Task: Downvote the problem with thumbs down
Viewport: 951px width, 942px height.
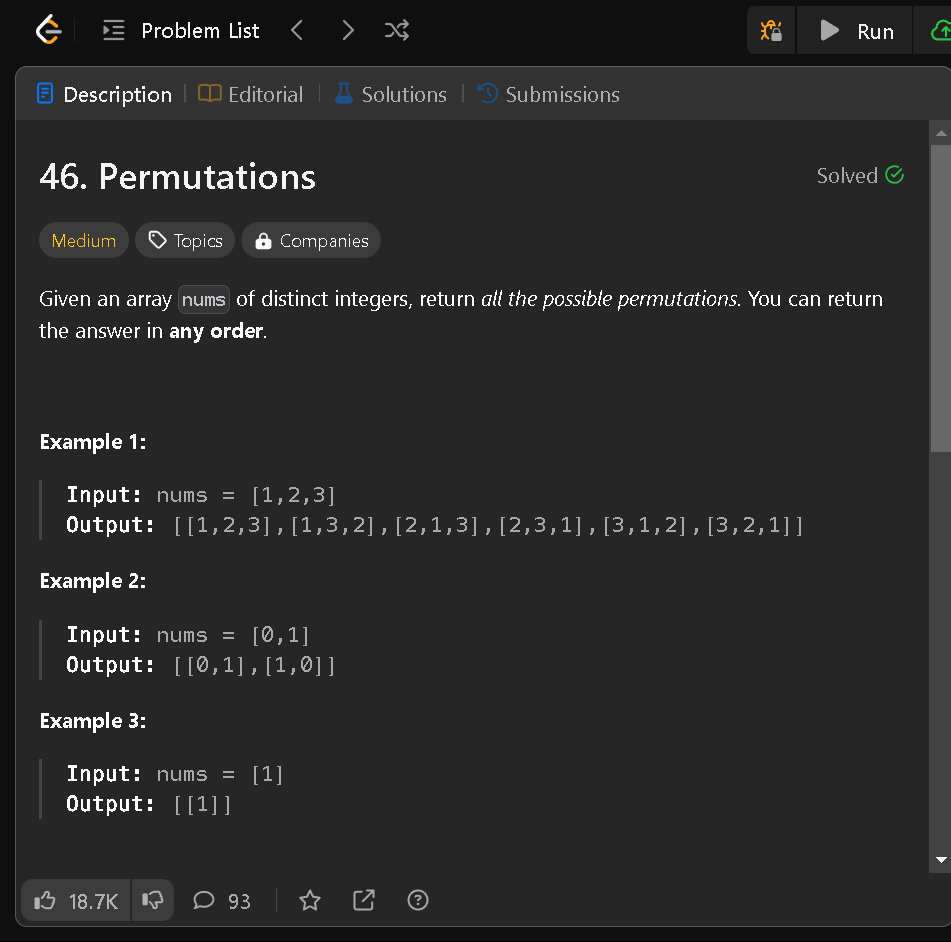Action: pos(152,900)
